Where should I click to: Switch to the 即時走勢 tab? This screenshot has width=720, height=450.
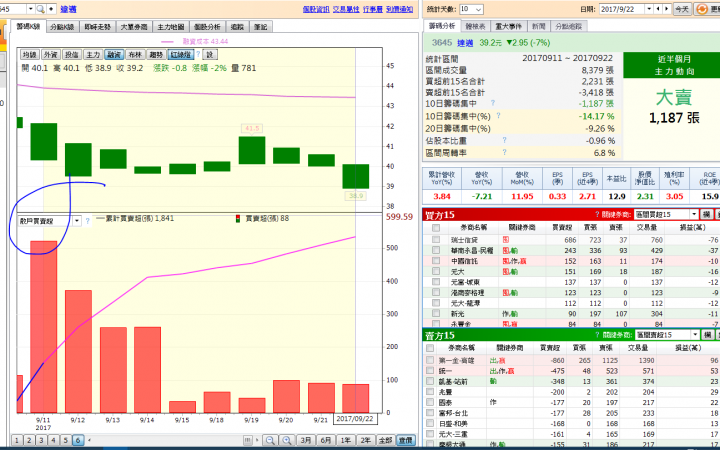(x=98, y=27)
